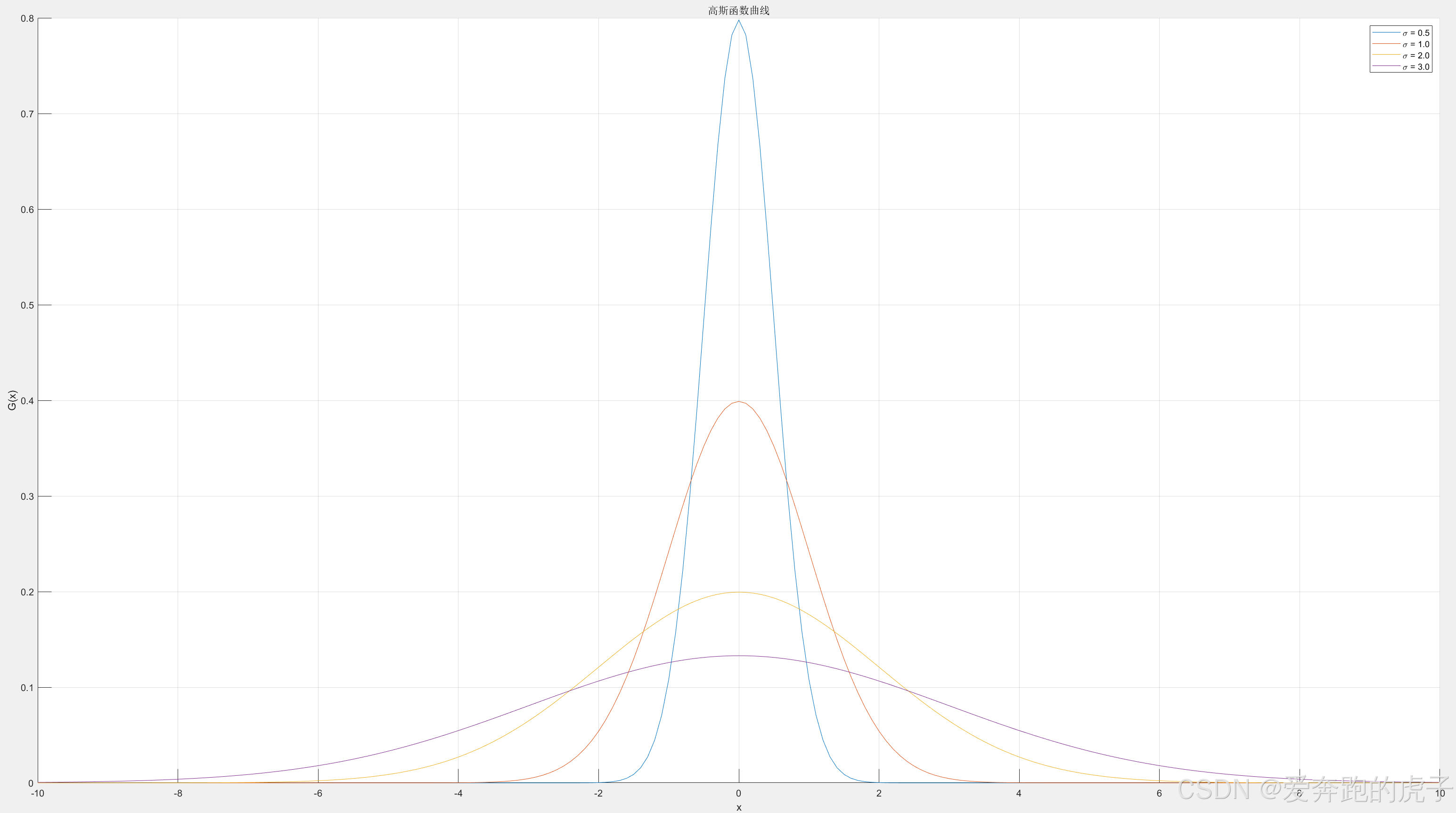The height and width of the screenshot is (813, 1456).
Task: Click the -10 x-axis tick label
Action: pyautogui.click(x=37, y=794)
